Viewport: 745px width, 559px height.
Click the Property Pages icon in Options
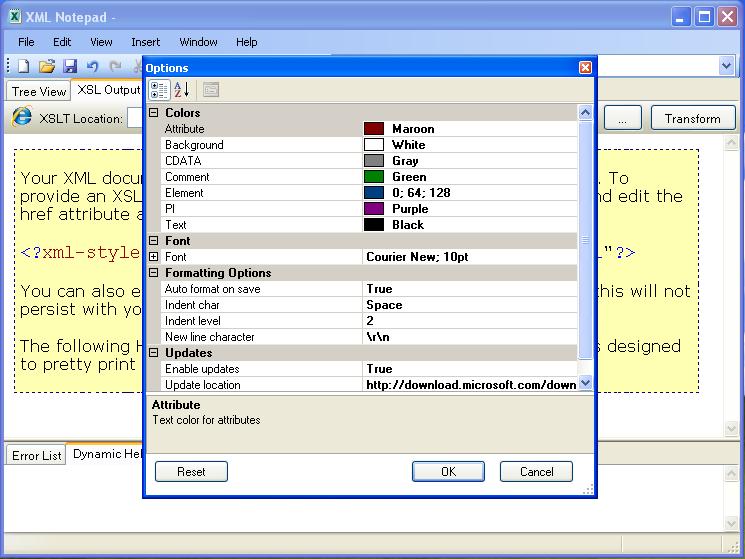211,90
